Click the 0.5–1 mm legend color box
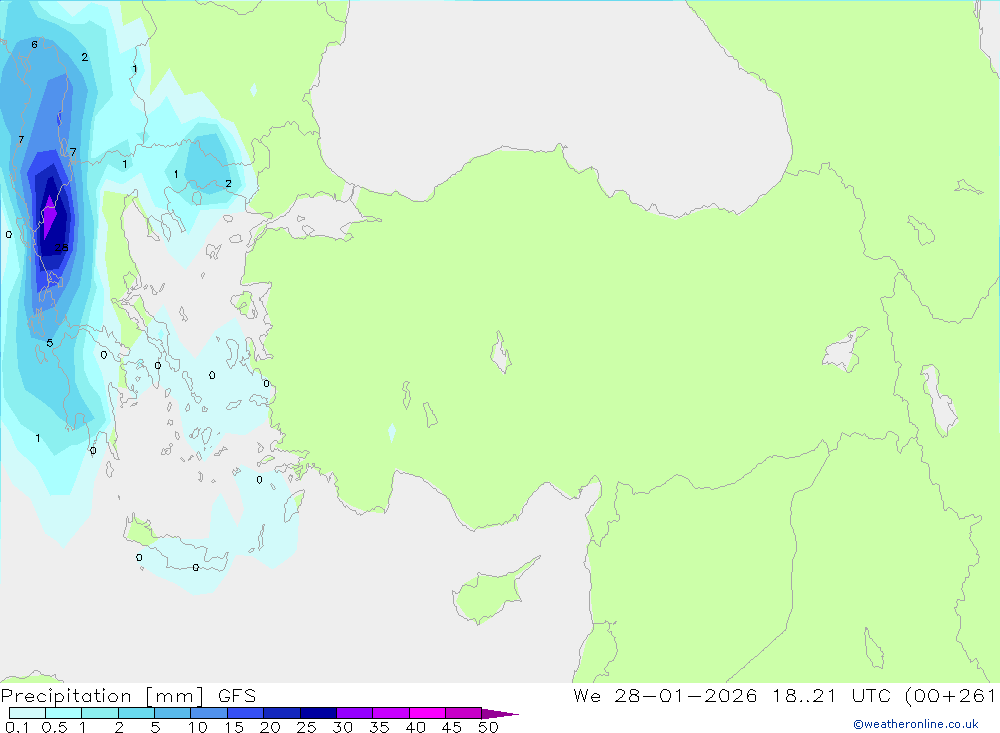 tap(64, 713)
